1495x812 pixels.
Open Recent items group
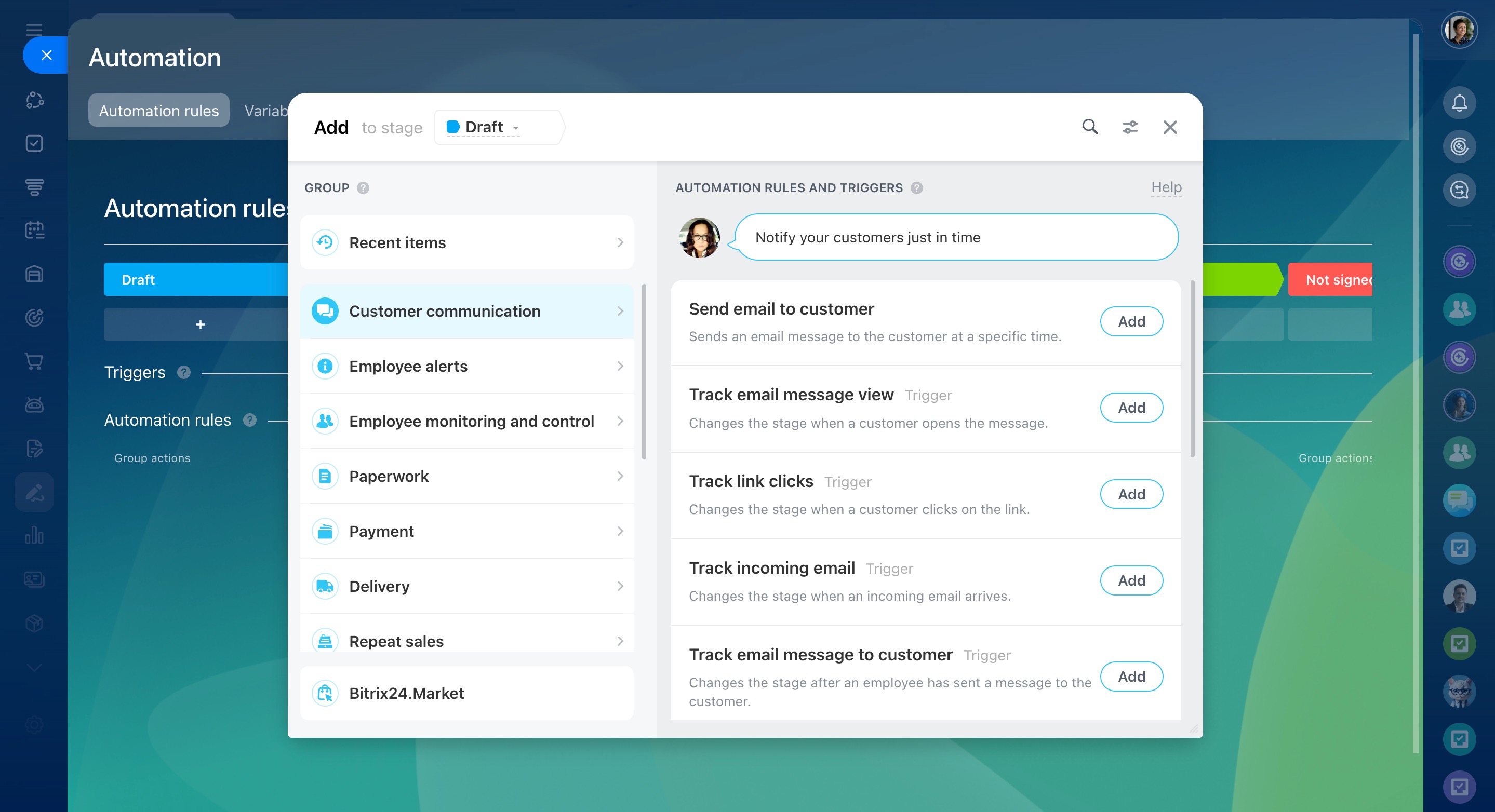[x=466, y=242]
